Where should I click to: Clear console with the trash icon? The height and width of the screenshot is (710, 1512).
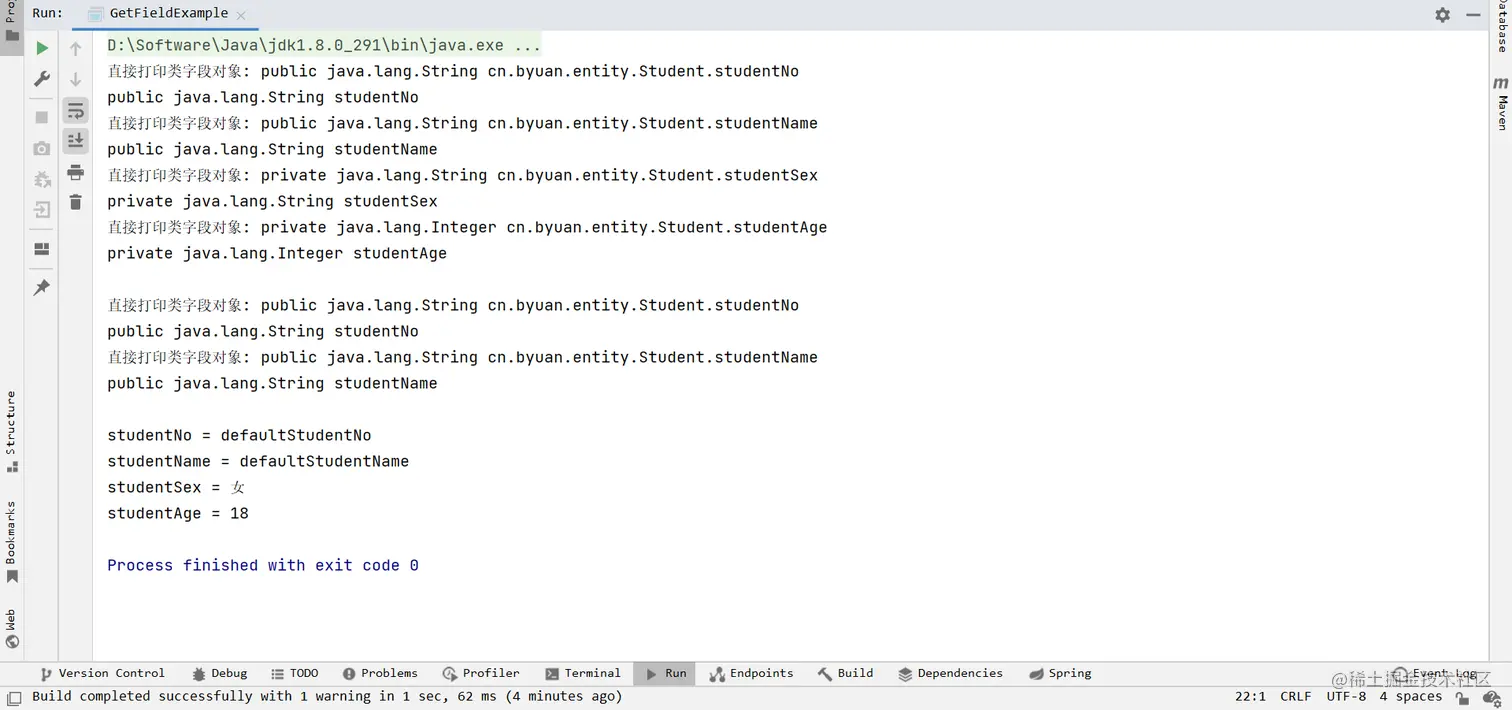pos(76,203)
